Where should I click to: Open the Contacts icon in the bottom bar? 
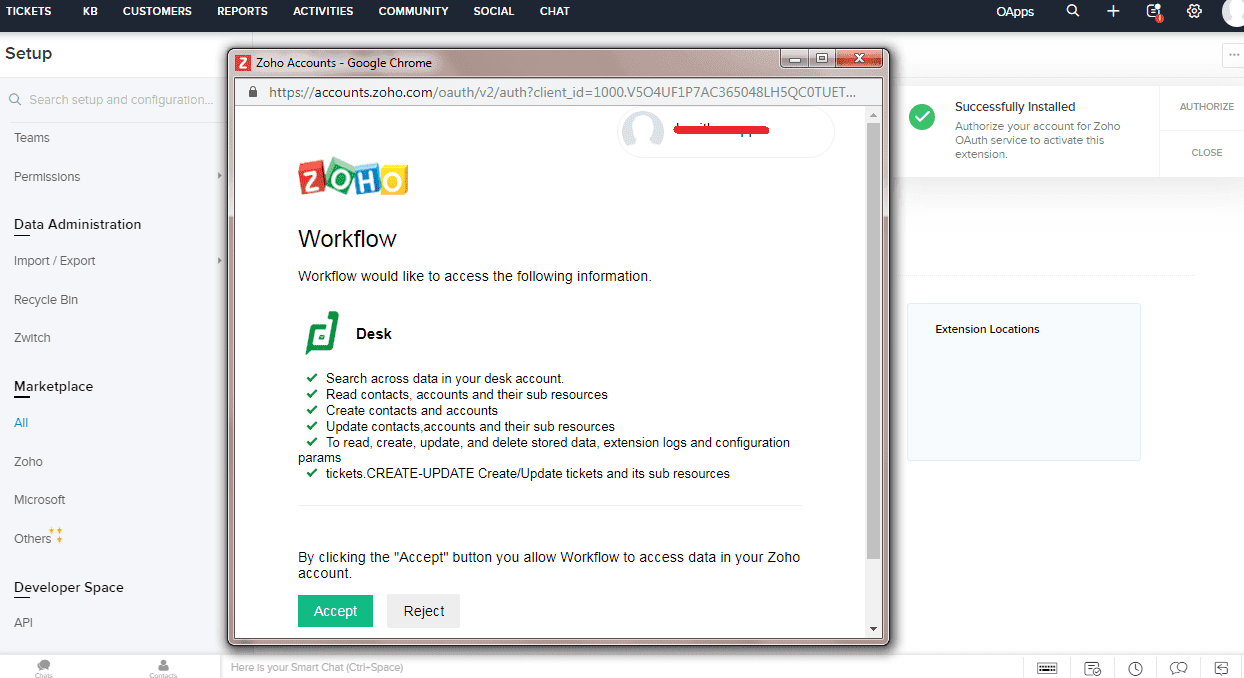click(163, 668)
